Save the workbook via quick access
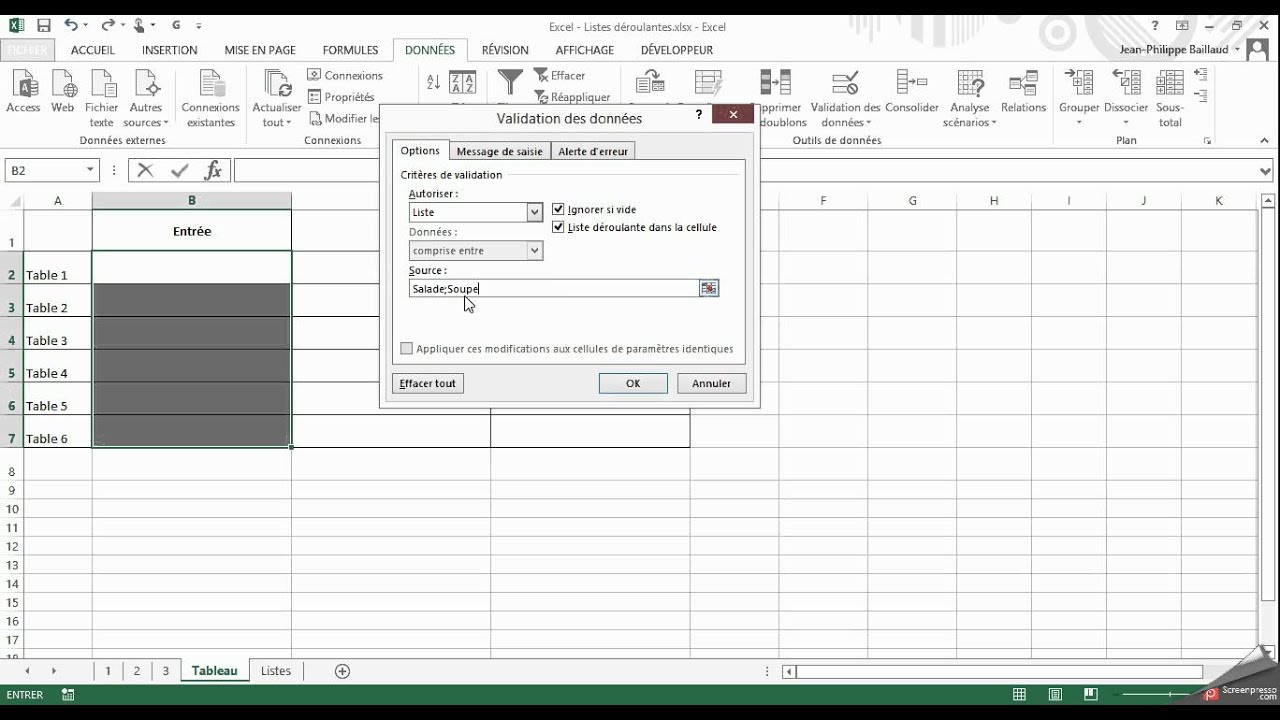The height and width of the screenshot is (720, 1280). point(43,25)
